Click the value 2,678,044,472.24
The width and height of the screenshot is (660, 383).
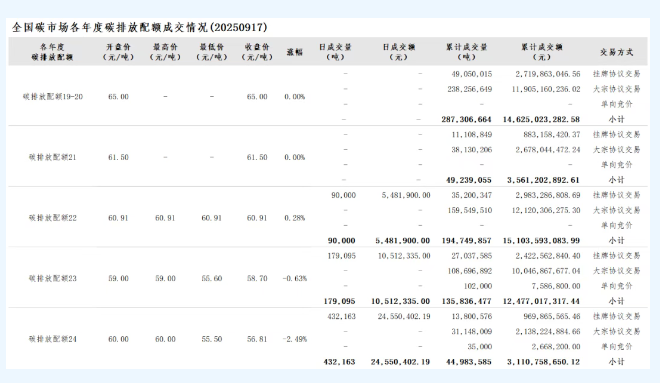point(548,150)
